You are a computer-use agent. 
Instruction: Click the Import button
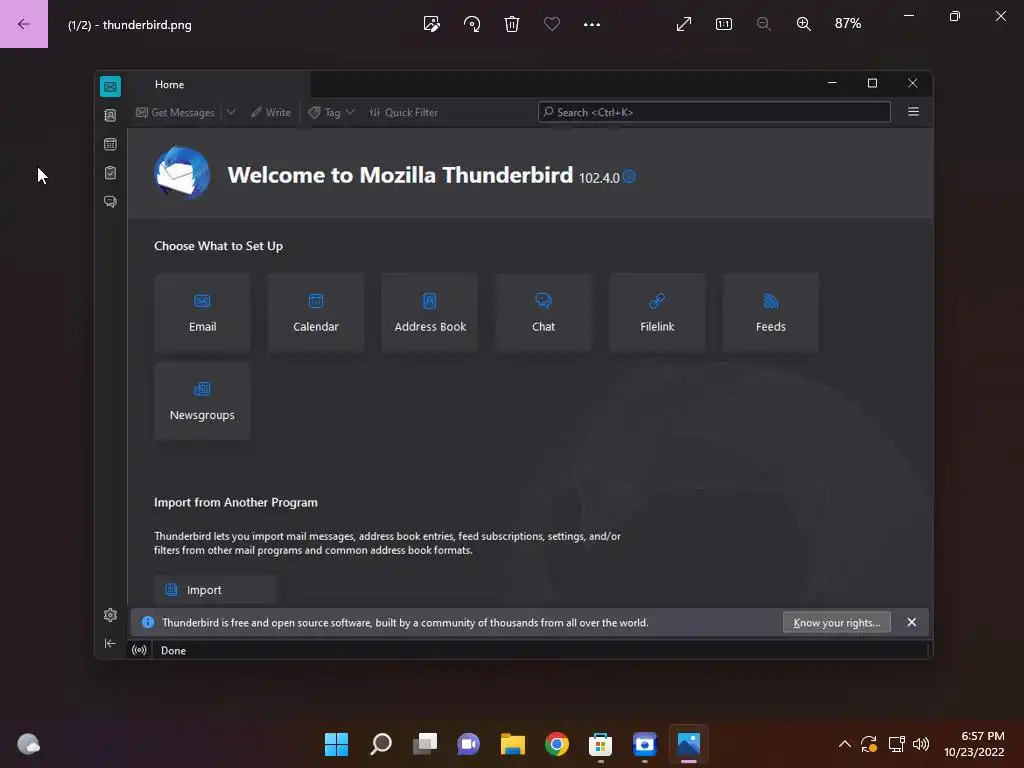215,590
